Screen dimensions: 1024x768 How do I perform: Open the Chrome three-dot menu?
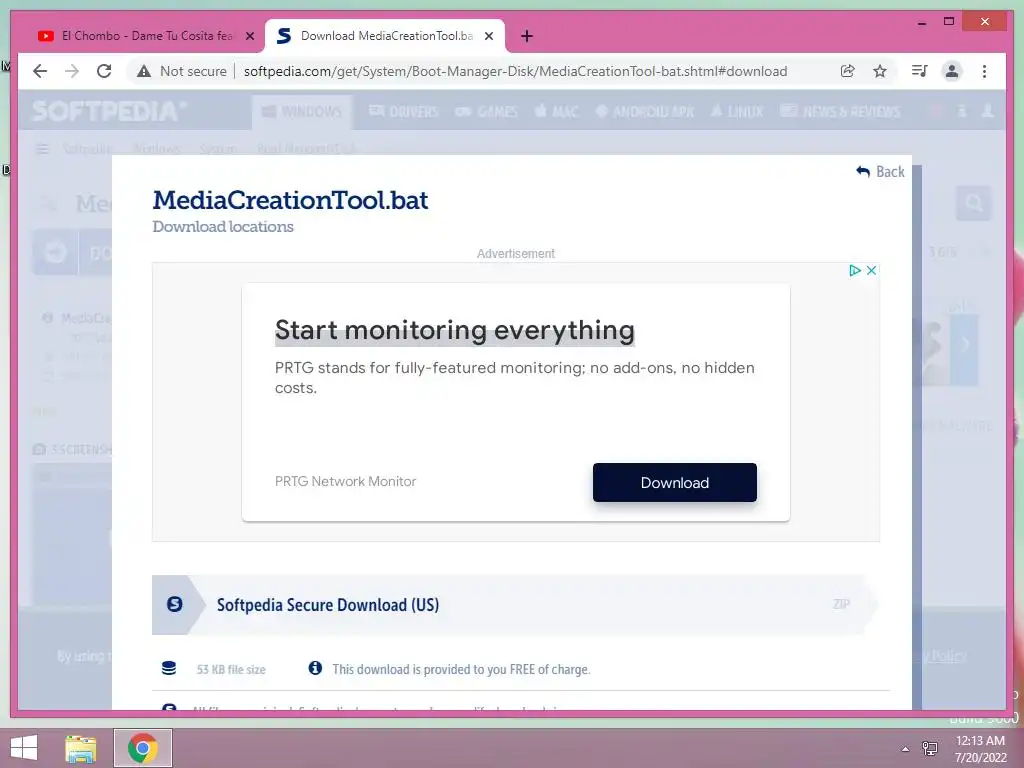[x=984, y=71]
